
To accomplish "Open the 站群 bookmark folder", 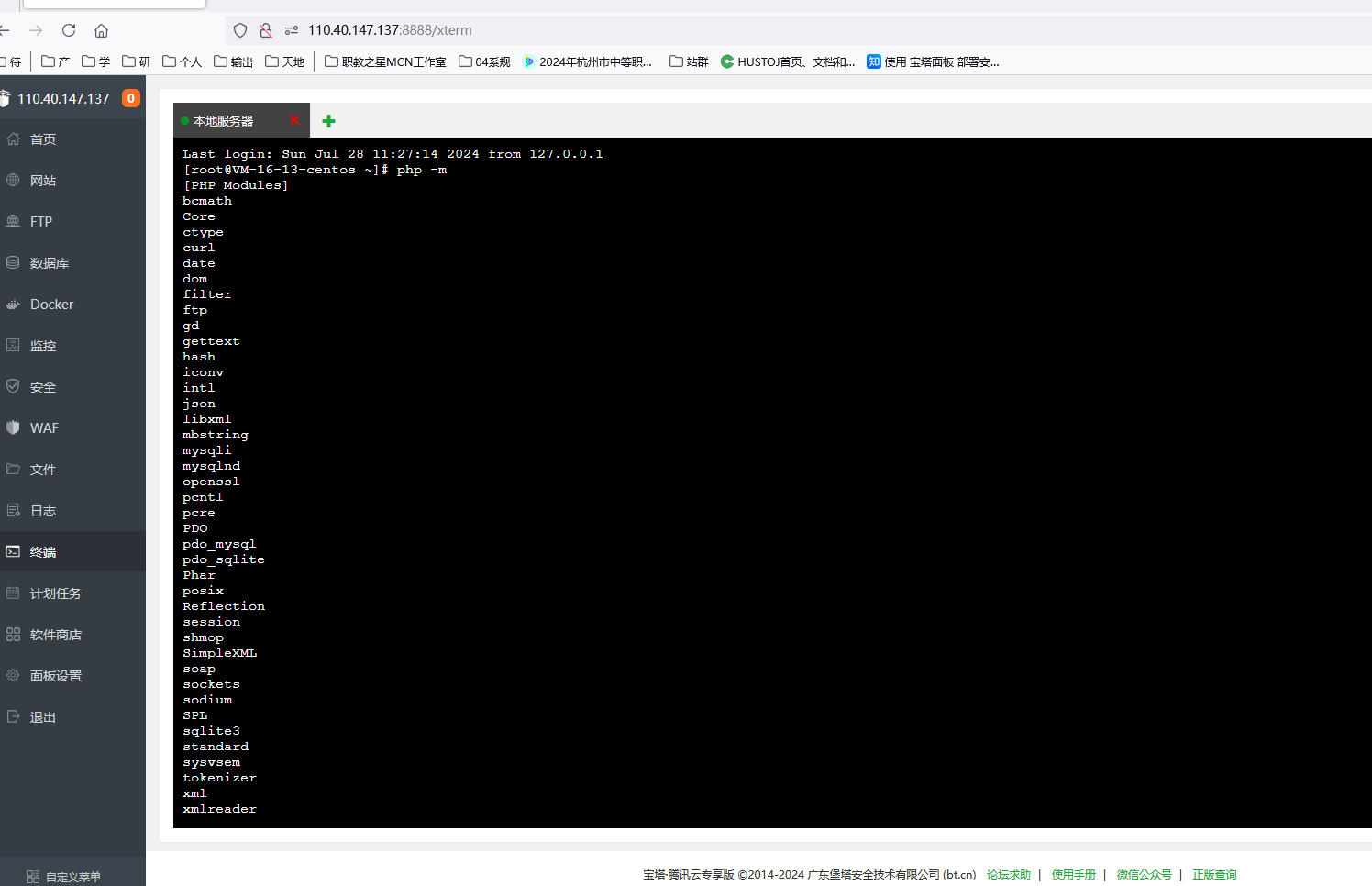I will tap(689, 61).
